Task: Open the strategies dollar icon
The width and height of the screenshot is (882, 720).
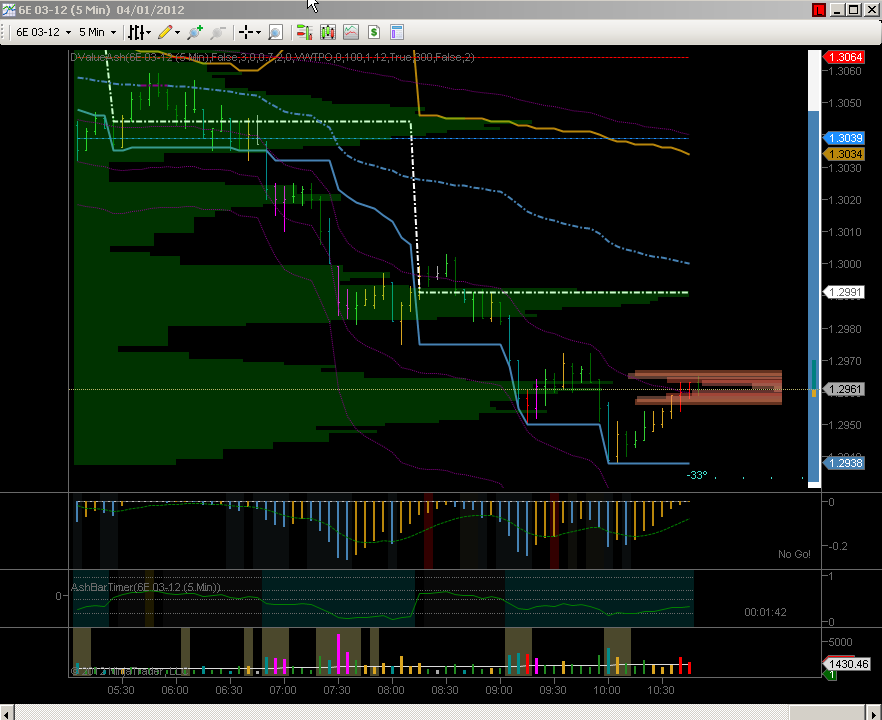Action: pos(374,32)
